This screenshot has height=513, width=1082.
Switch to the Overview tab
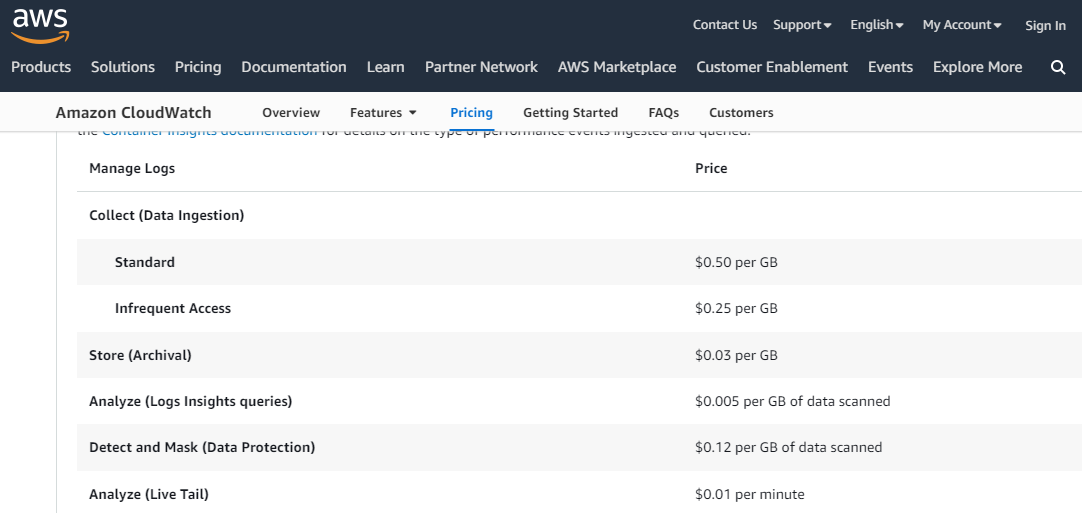(x=291, y=113)
